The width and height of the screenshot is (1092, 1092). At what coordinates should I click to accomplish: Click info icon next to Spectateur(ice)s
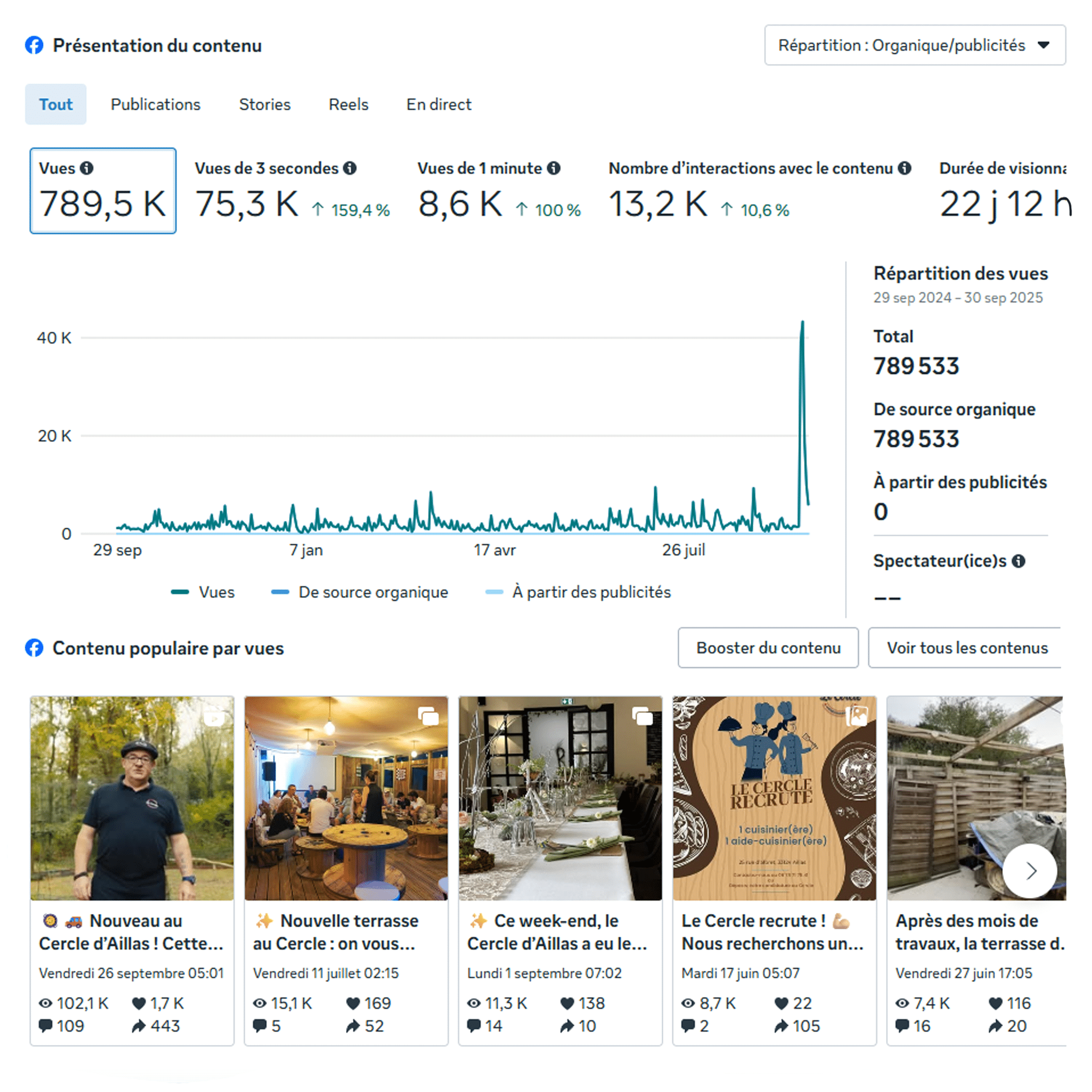1018,561
